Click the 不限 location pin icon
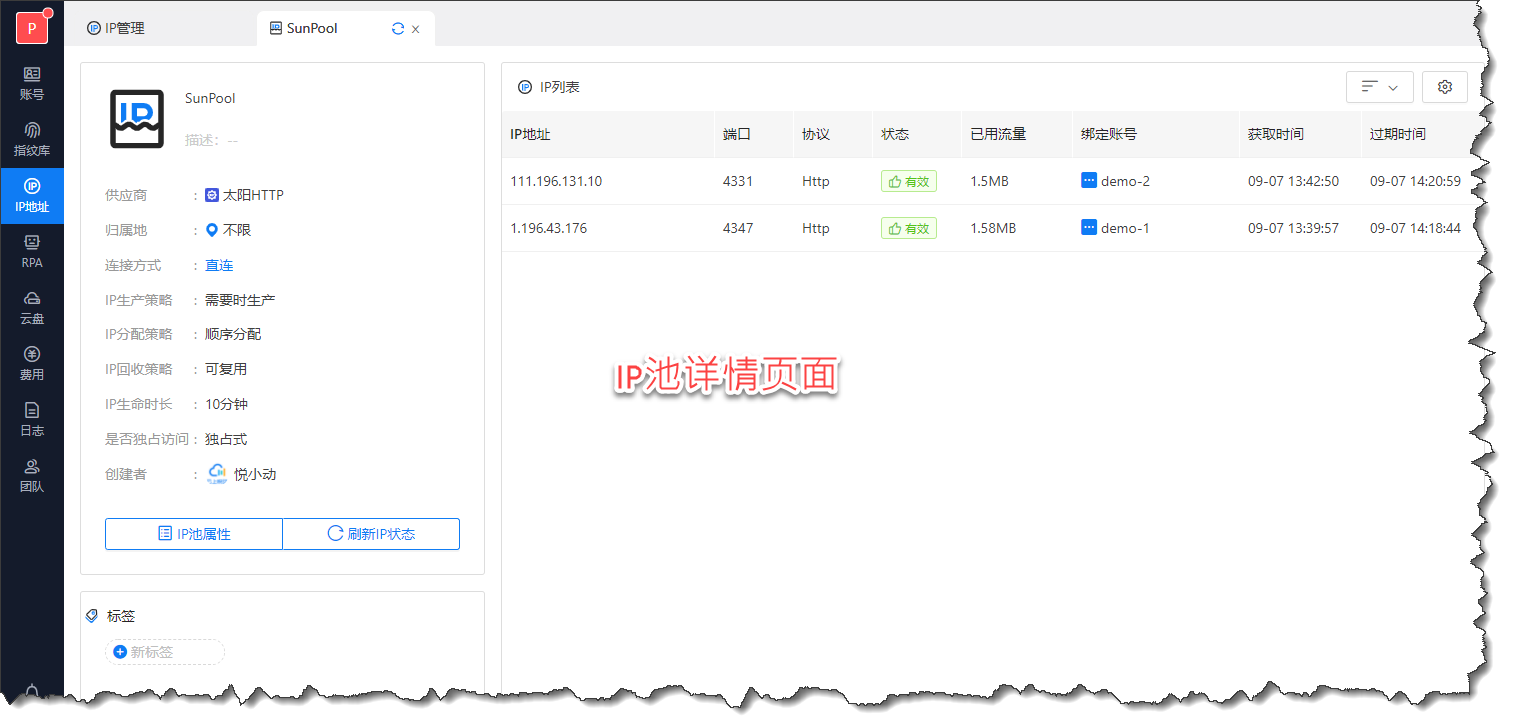The image size is (1516, 728). (x=212, y=230)
